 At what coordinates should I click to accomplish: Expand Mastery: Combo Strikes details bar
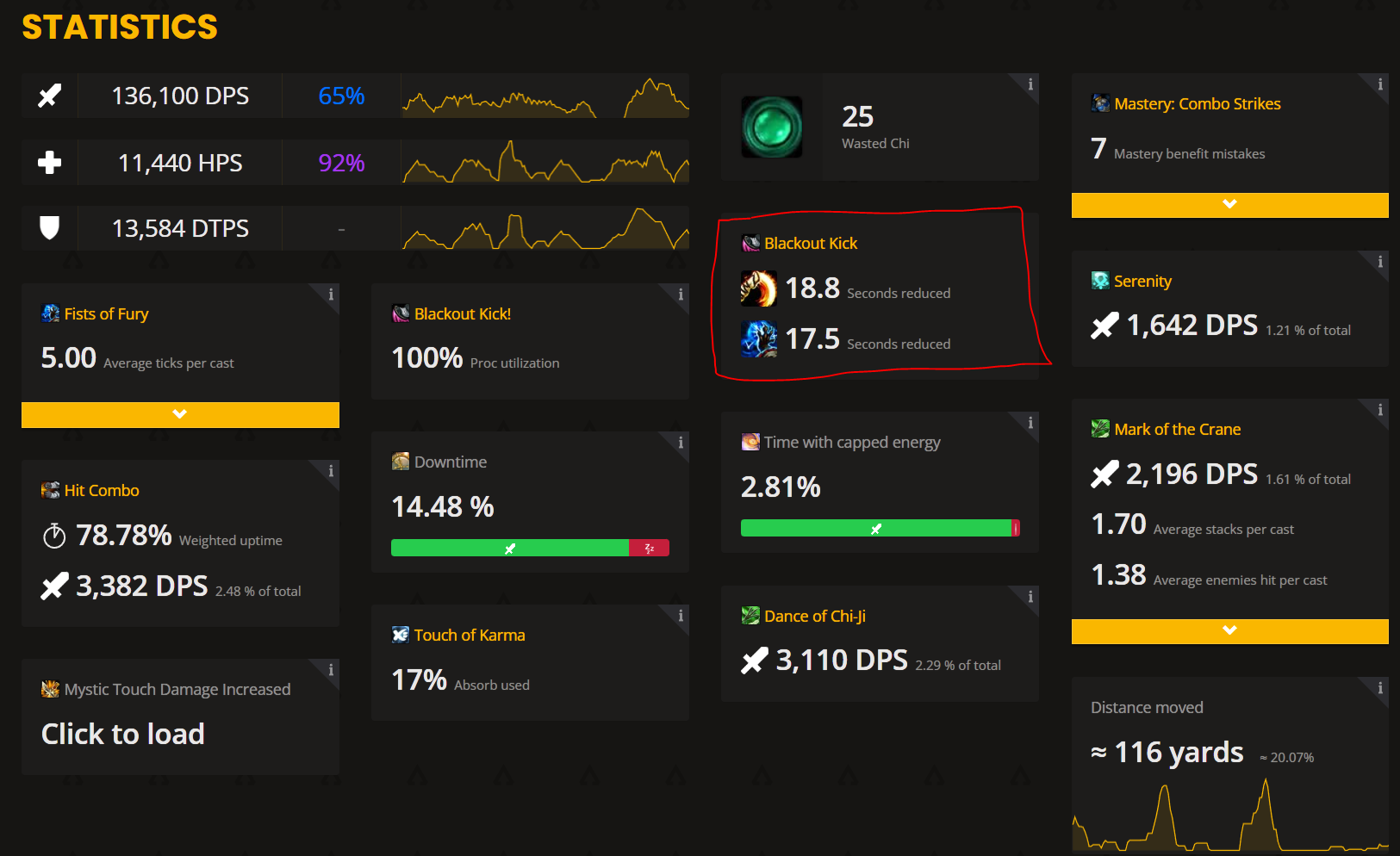[1229, 205]
